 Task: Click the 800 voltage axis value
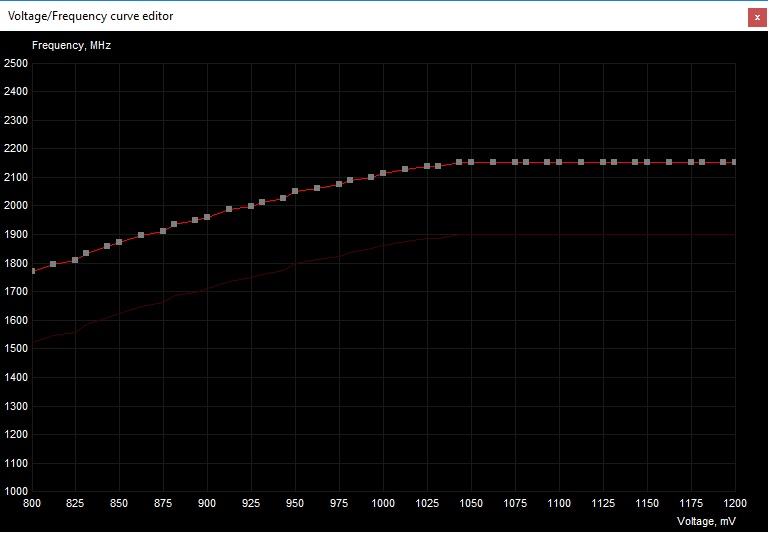pos(32,503)
